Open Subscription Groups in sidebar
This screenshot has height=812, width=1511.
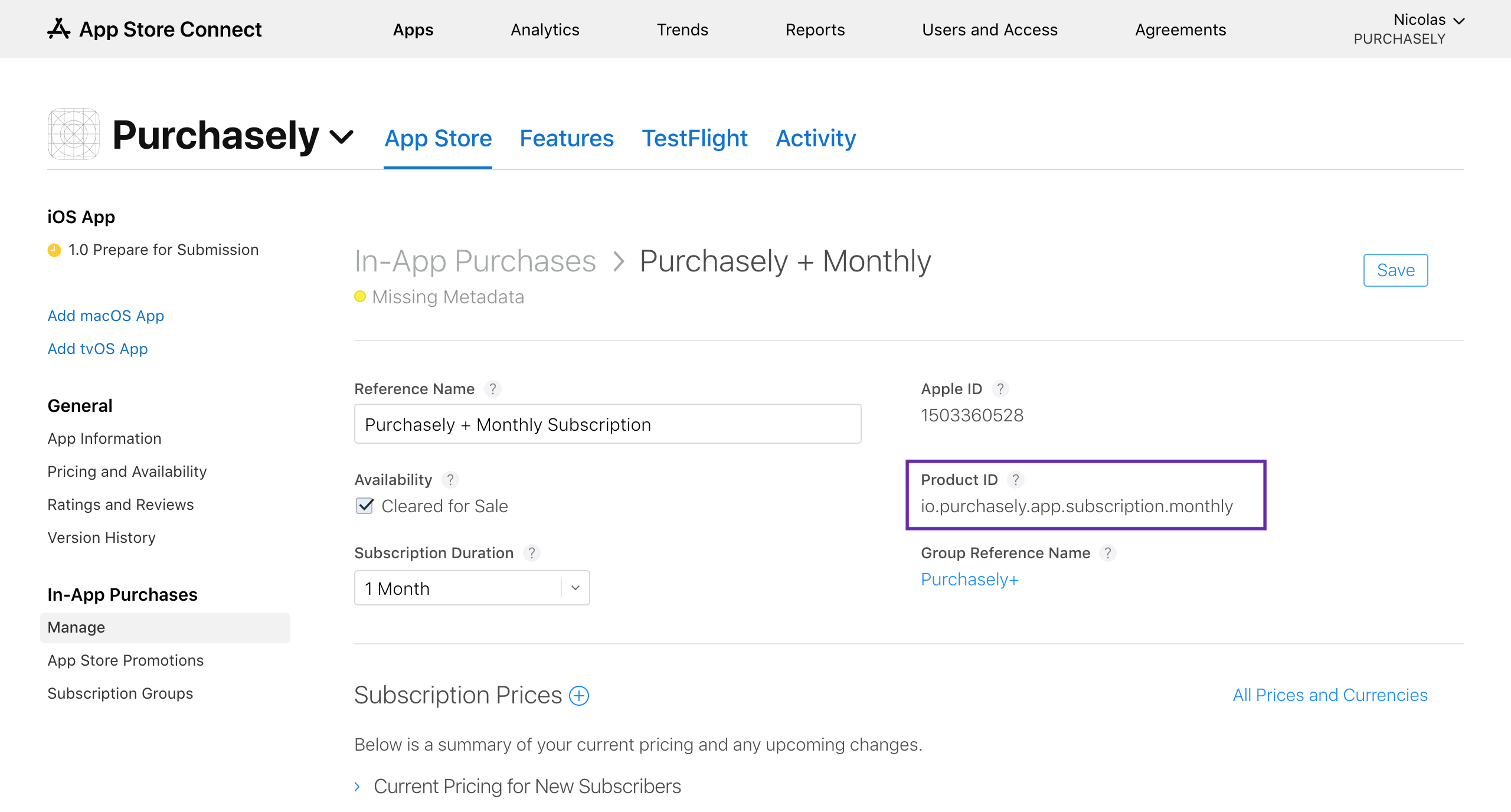click(x=120, y=693)
